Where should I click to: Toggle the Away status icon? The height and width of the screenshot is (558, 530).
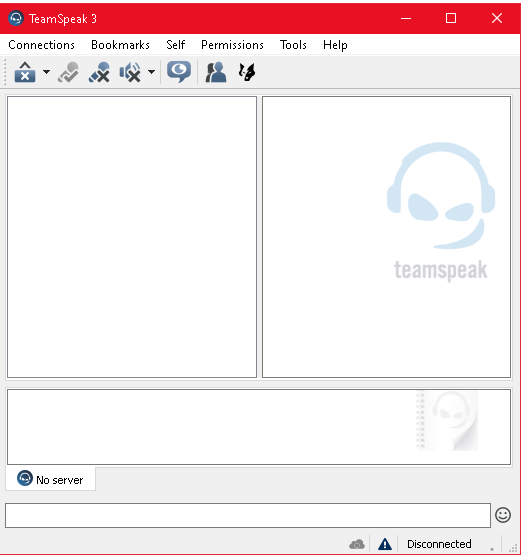68,72
